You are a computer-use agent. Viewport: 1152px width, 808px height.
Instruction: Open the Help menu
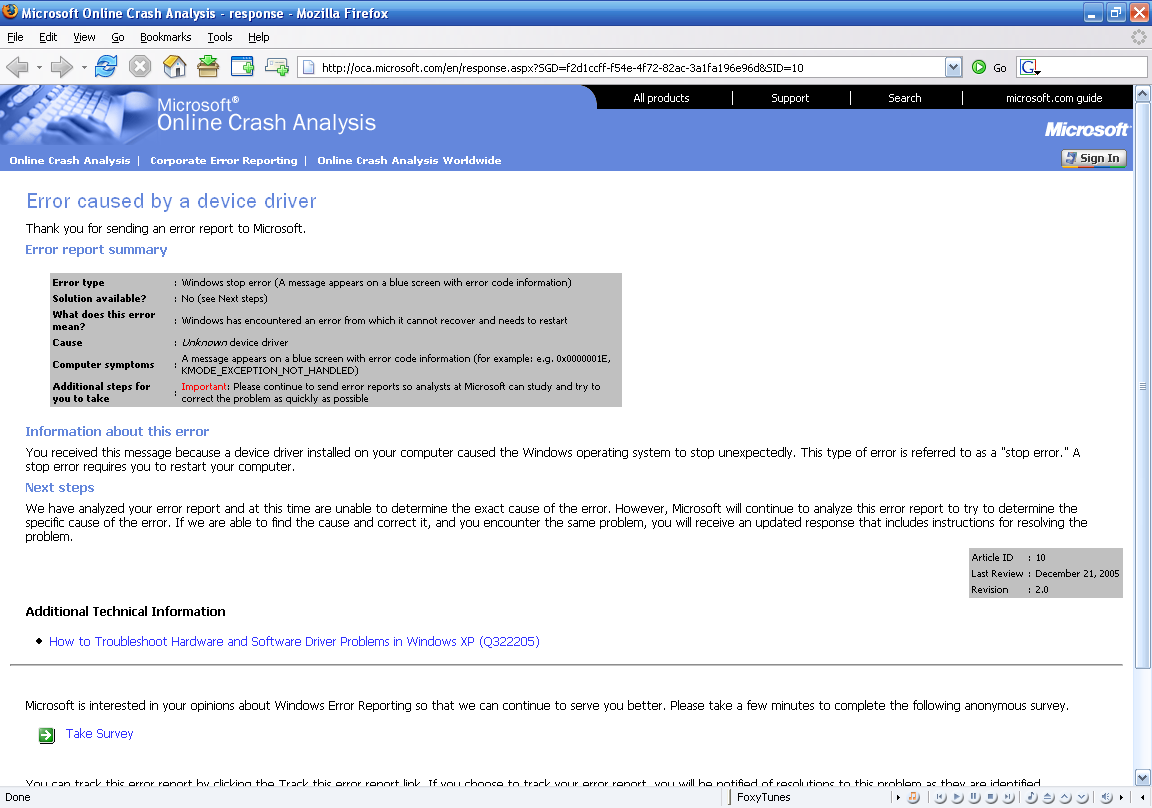(x=259, y=37)
